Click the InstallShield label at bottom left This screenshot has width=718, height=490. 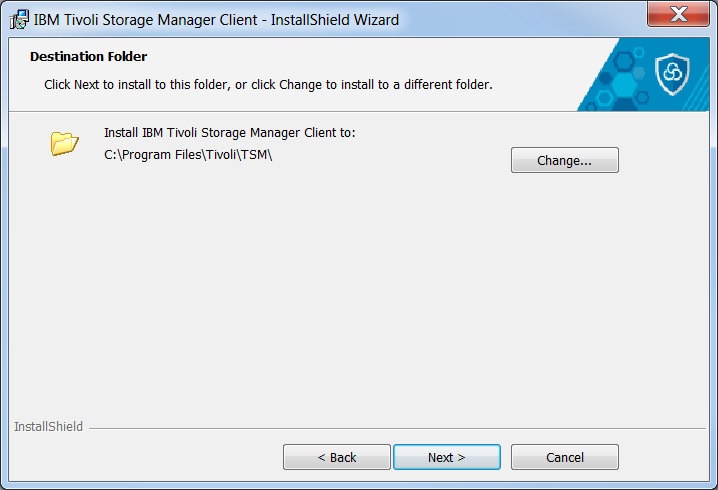pyautogui.click(x=48, y=426)
